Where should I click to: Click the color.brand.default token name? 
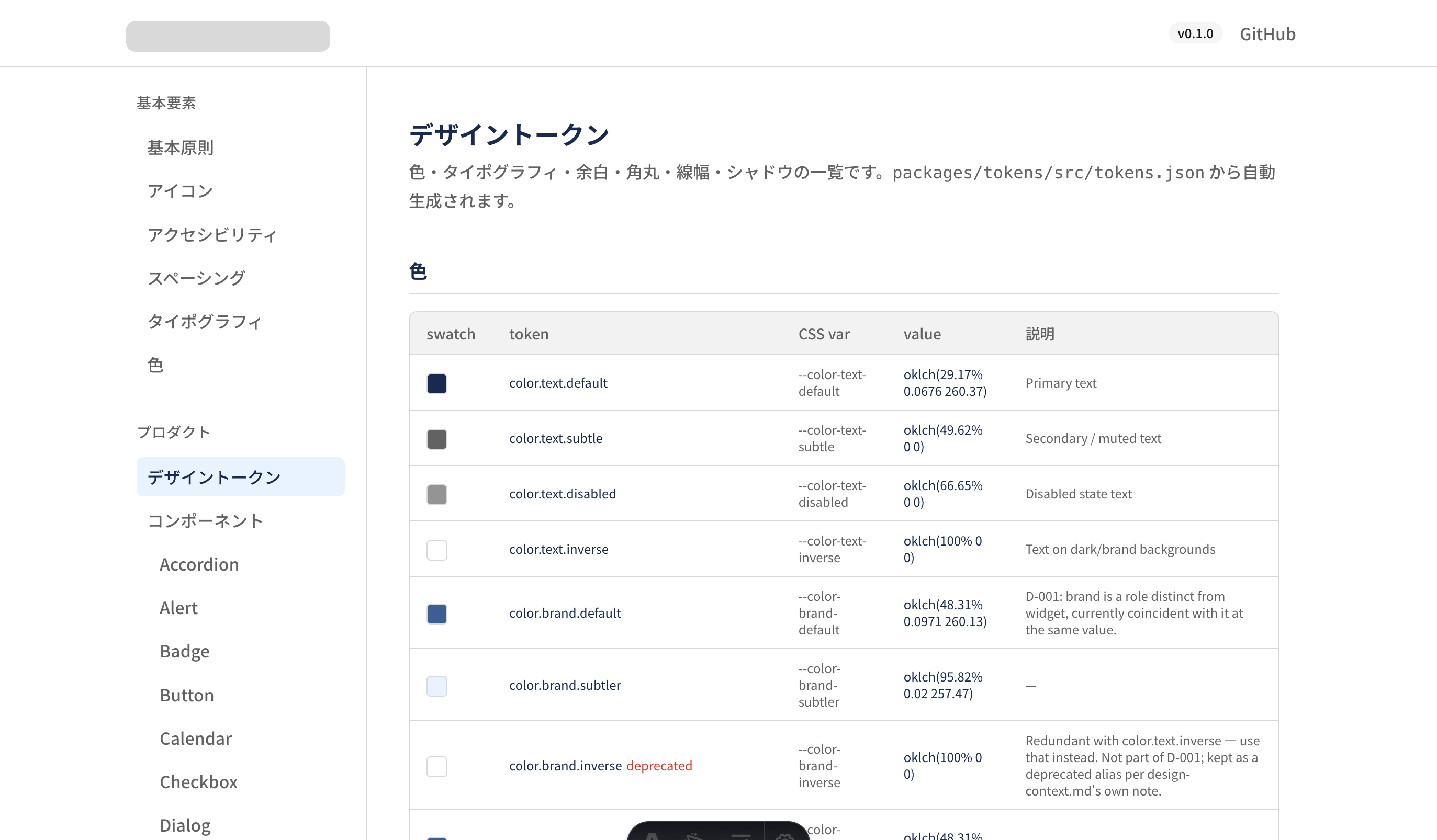coord(565,612)
